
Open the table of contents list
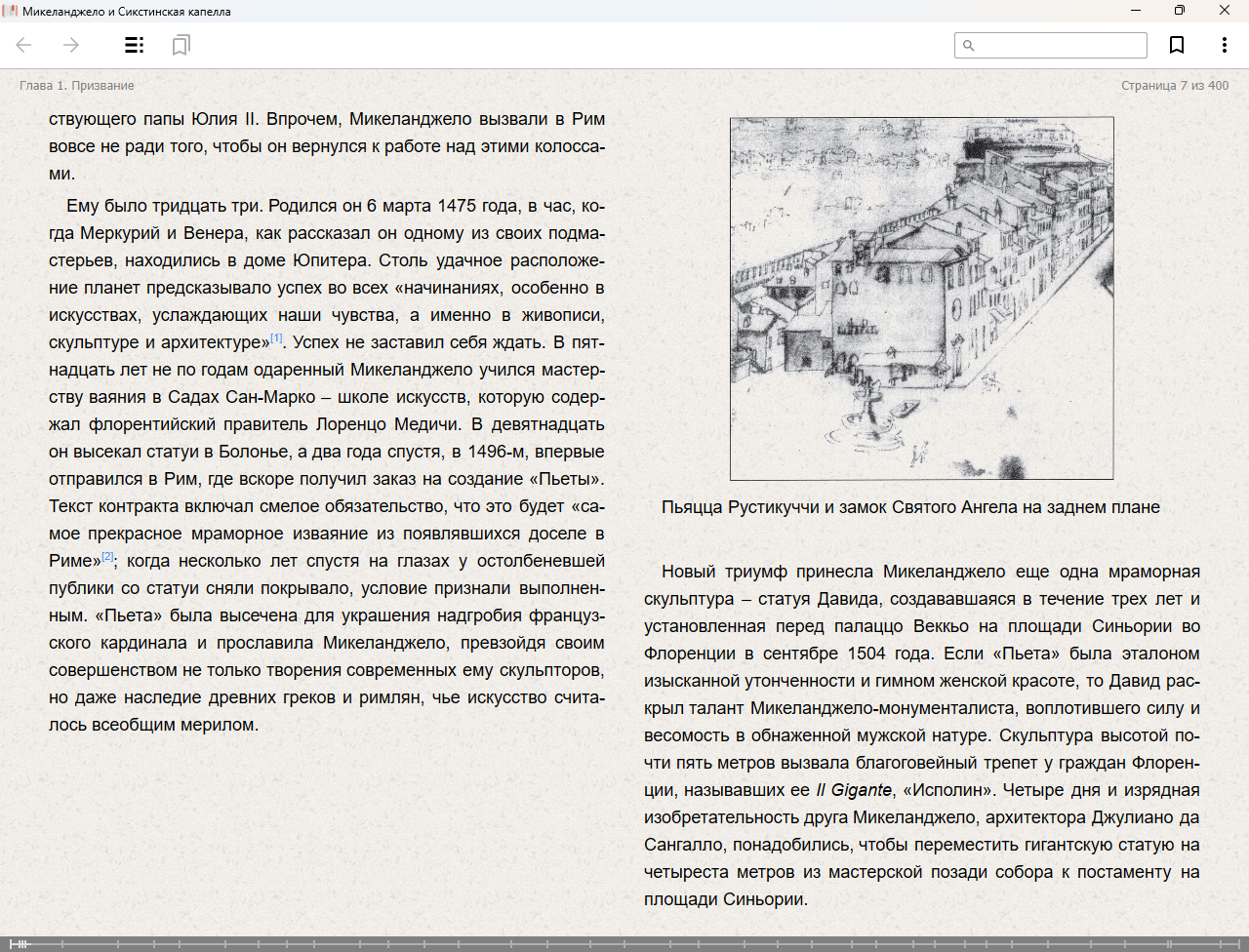coord(135,45)
